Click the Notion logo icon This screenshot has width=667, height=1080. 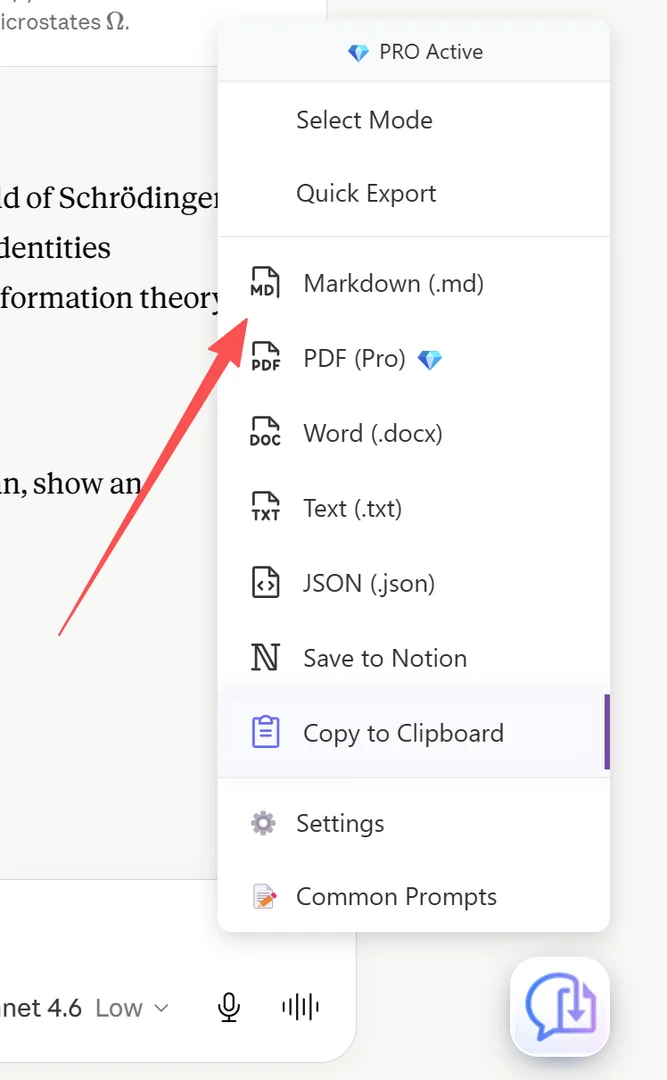pyautogui.click(x=265, y=658)
